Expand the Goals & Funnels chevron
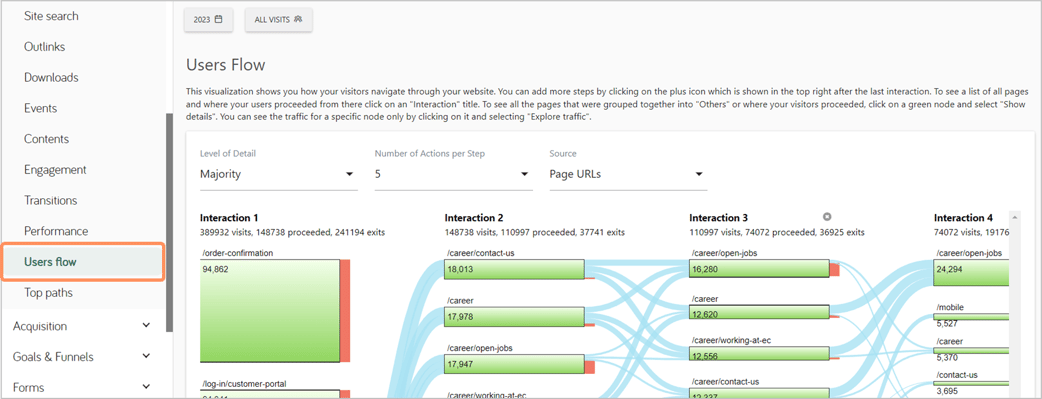The width and height of the screenshot is (1042, 399). click(x=147, y=356)
